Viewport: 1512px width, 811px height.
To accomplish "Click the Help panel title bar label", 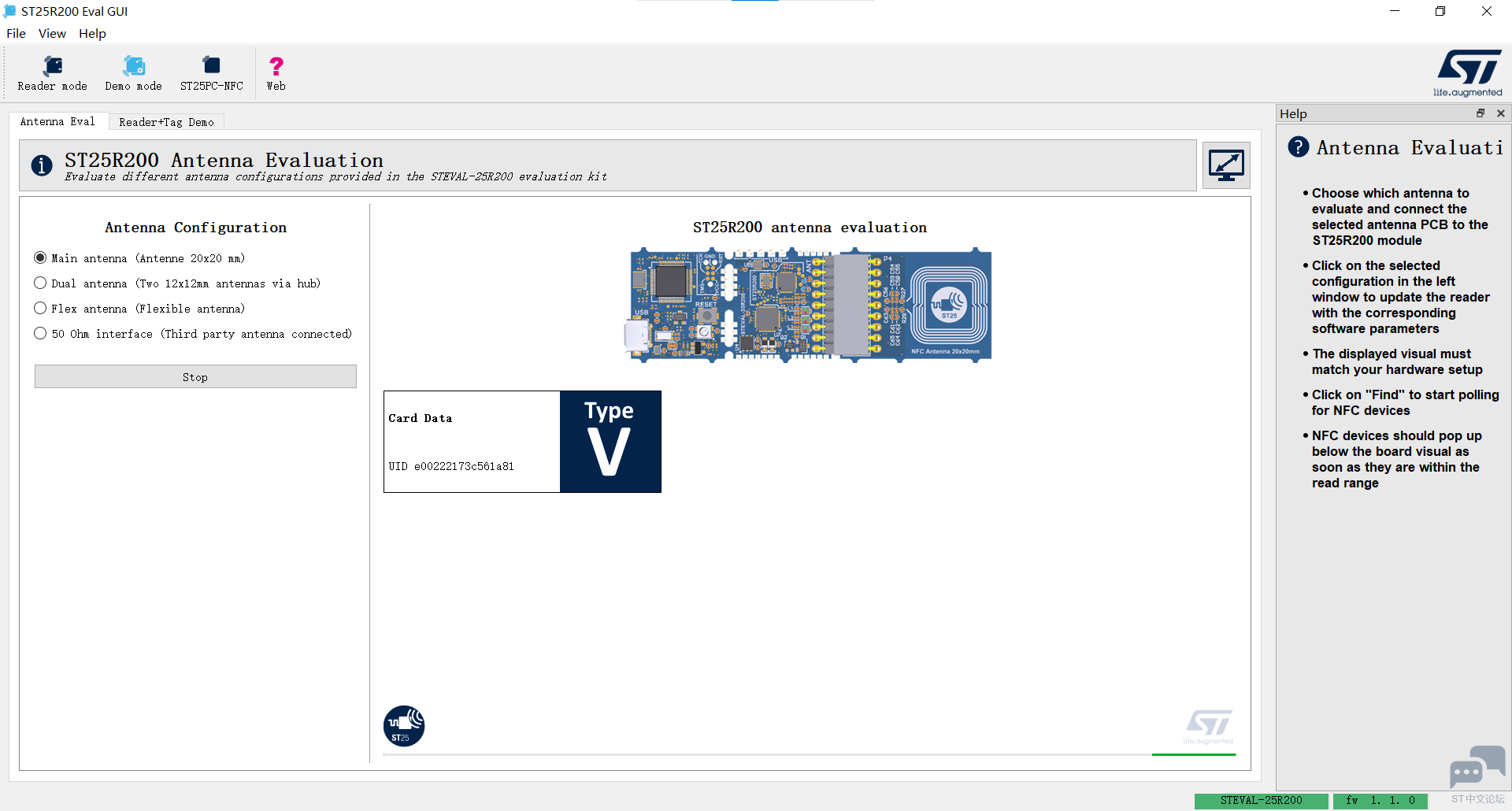I will 1293,113.
